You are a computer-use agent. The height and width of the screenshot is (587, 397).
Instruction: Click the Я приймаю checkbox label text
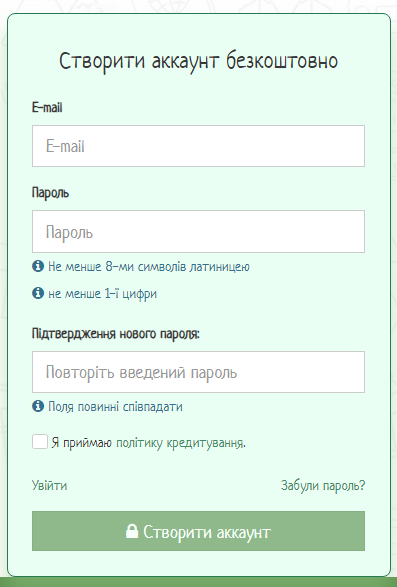[x=81, y=443]
